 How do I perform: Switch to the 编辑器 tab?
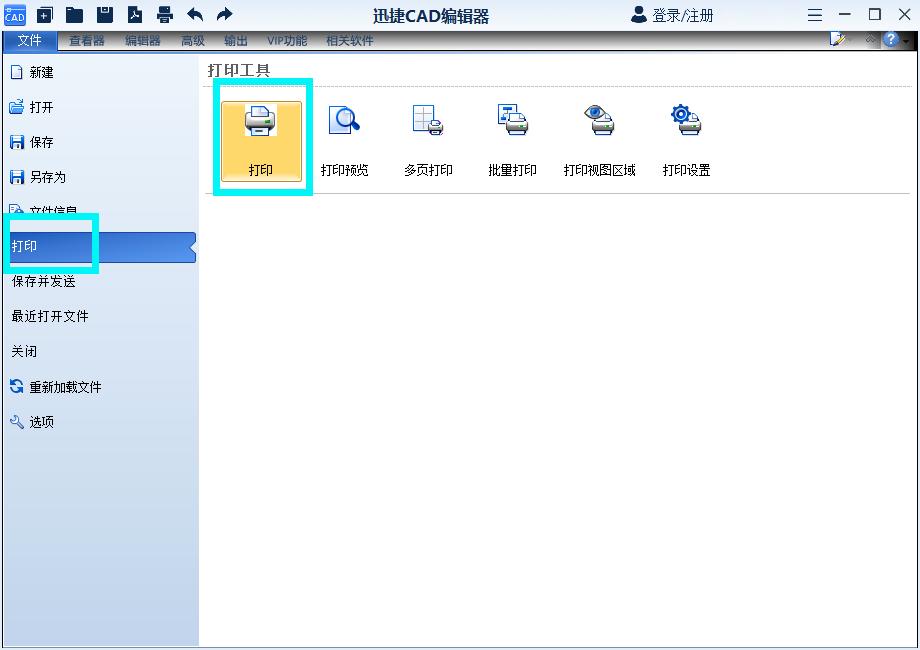[x=143, y=40]
